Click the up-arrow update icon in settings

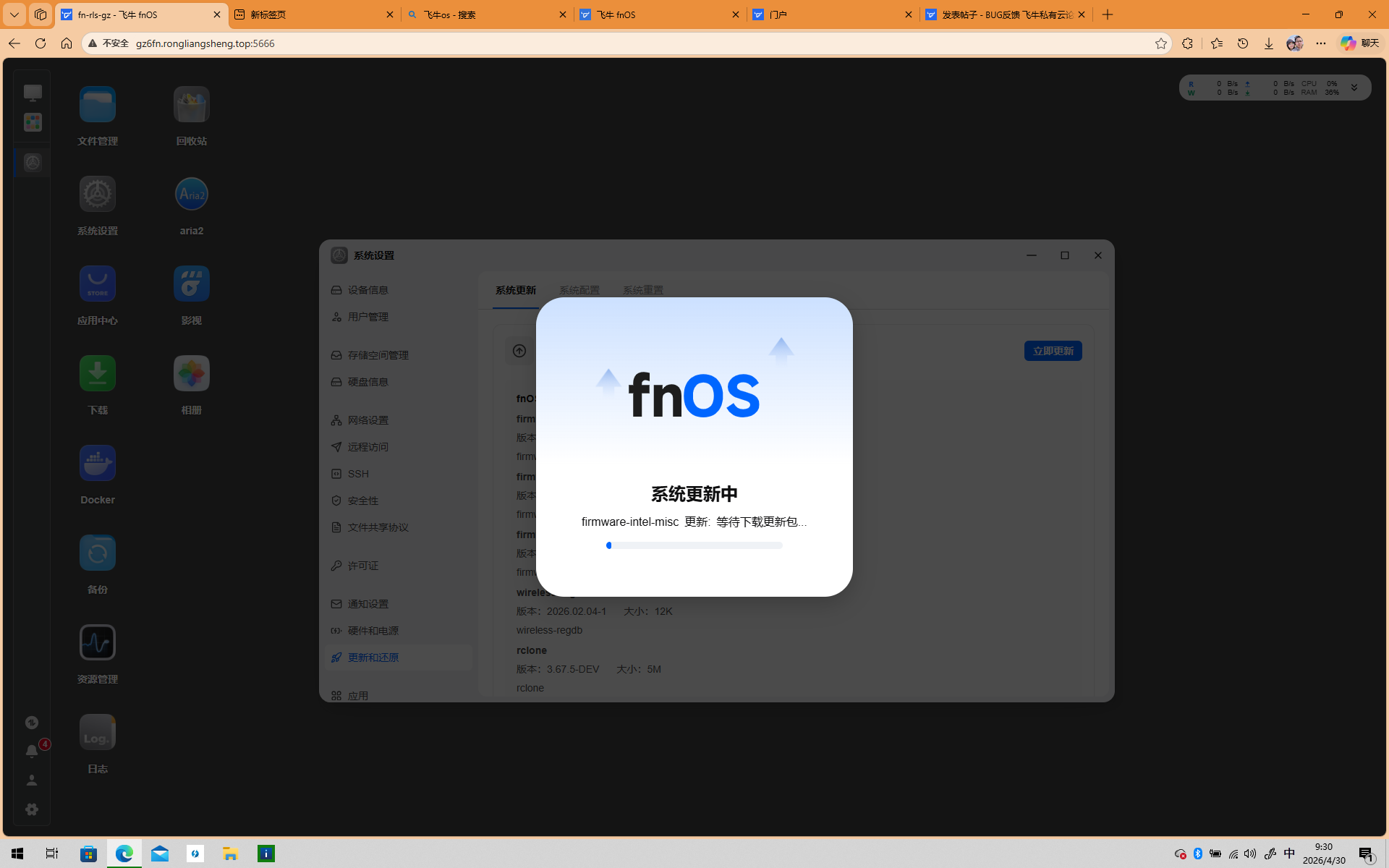click(519, 351)
